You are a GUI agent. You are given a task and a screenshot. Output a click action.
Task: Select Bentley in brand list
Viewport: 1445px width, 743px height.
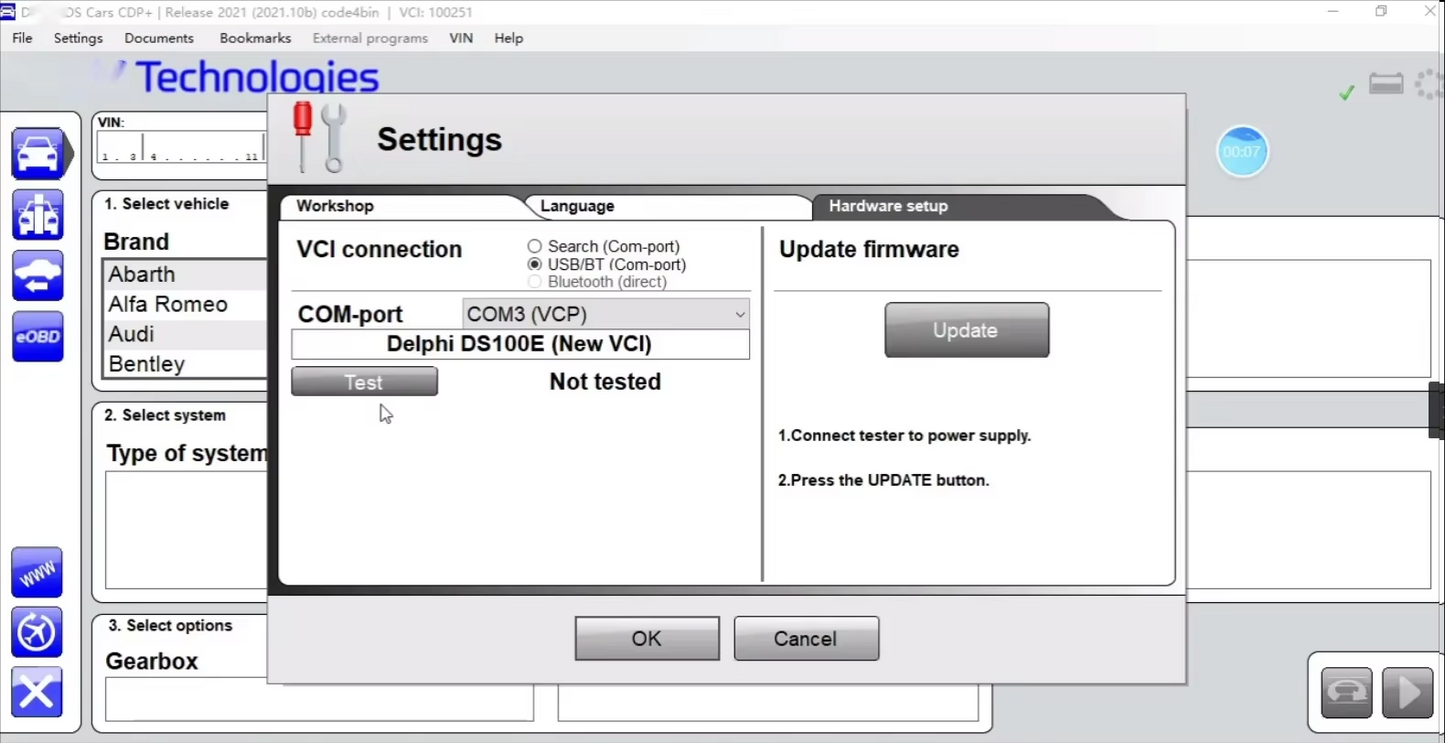click(x=185, y=364)
